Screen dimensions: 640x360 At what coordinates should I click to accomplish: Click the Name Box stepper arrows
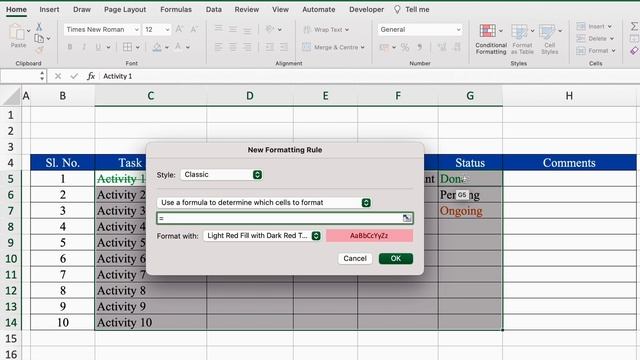[x=42, y=76]
